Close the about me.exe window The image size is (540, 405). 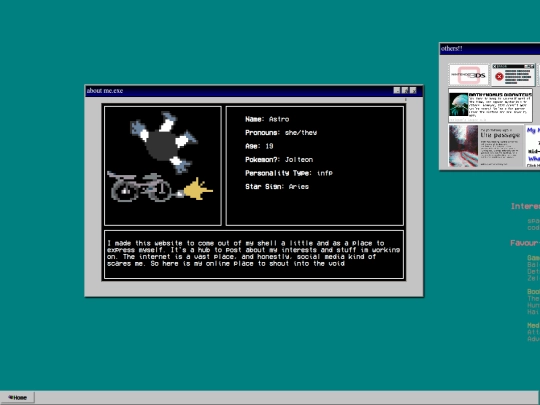[x=413, y=91]
